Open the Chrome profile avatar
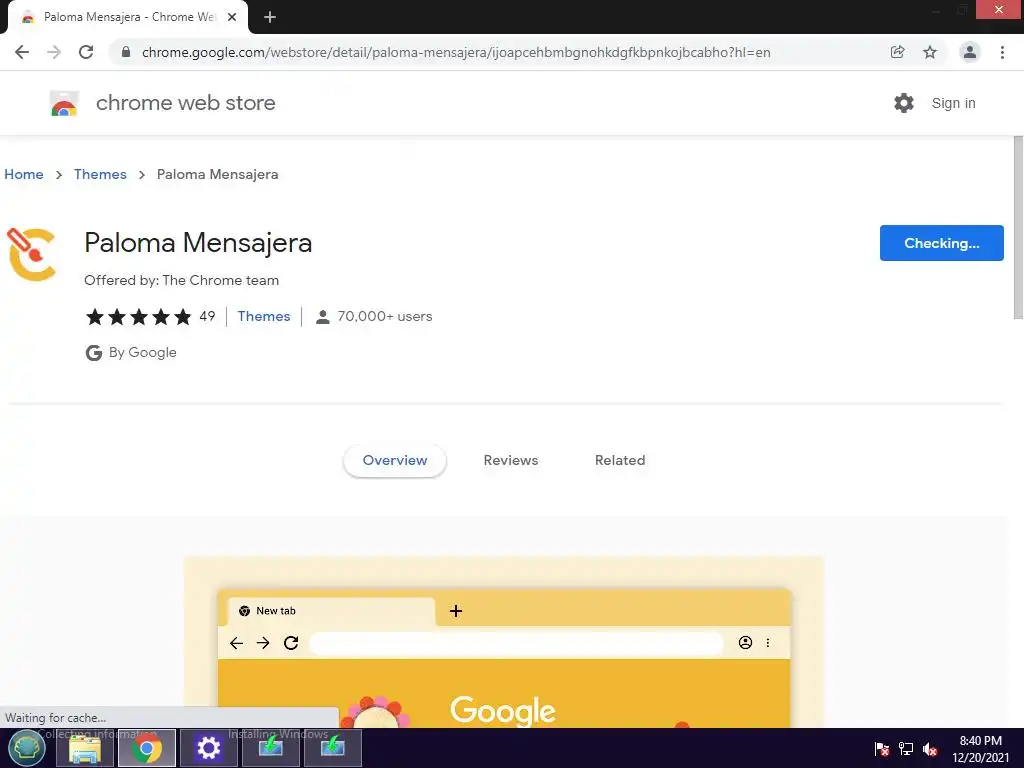Viewport: 1024px width, 768px height. click(x=970, y=52)
